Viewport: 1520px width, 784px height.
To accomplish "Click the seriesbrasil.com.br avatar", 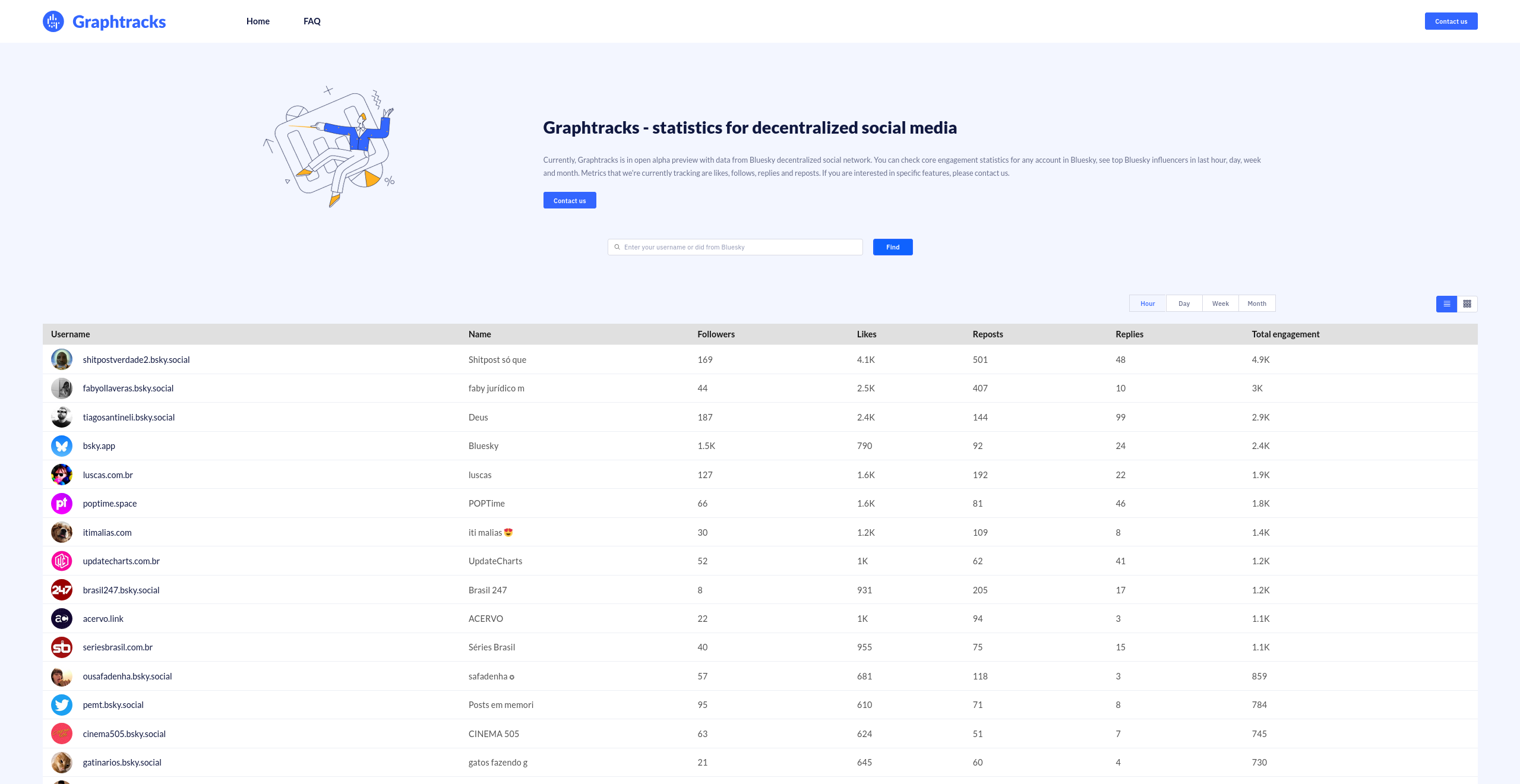I will (62, 647).
